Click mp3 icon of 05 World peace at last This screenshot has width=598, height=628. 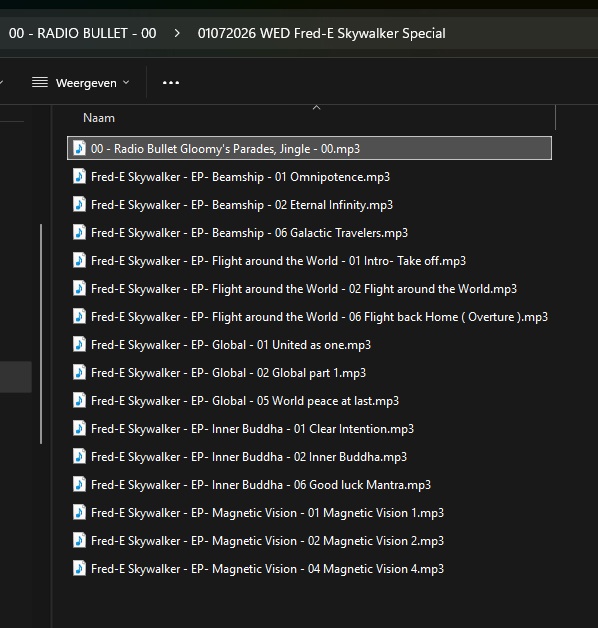tap(79, 401)
